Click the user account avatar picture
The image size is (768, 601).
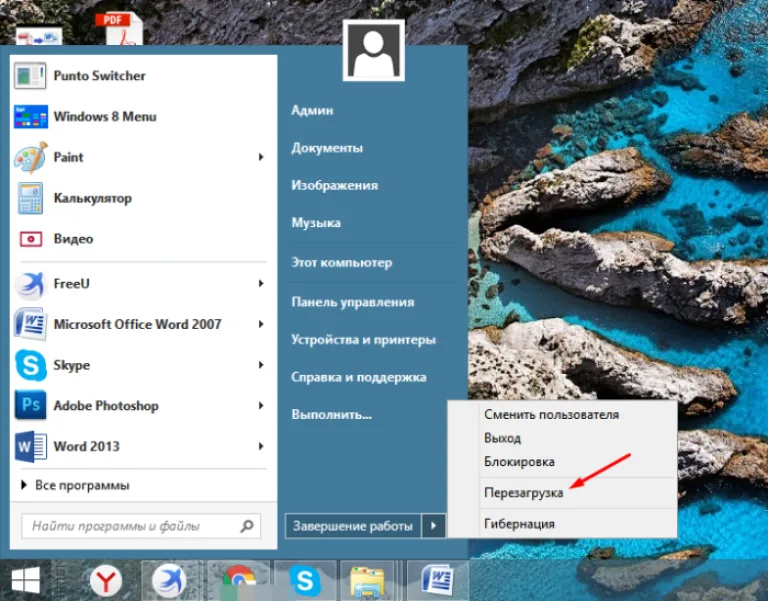(374, 50)
